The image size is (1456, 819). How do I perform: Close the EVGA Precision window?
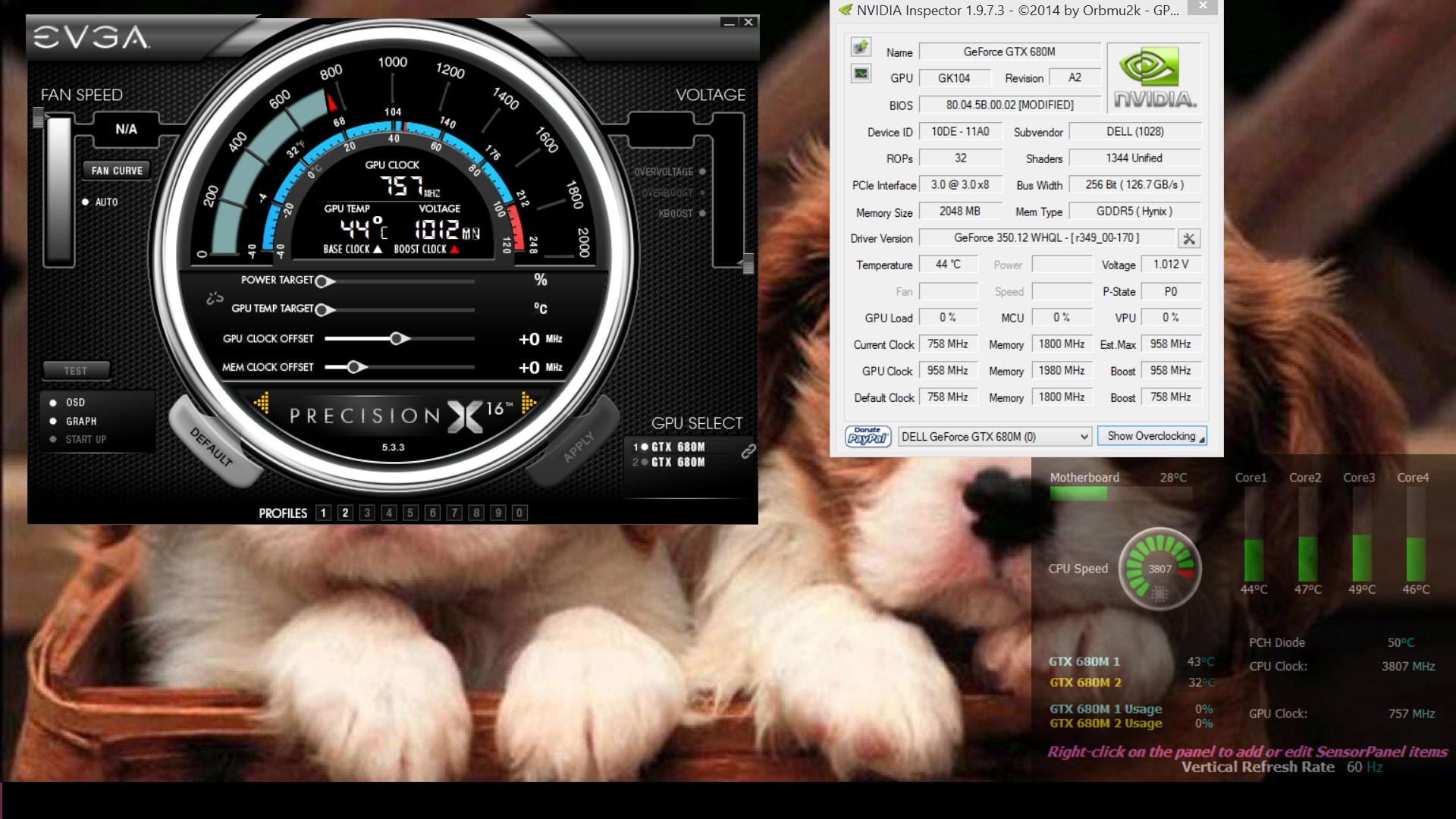748,23
